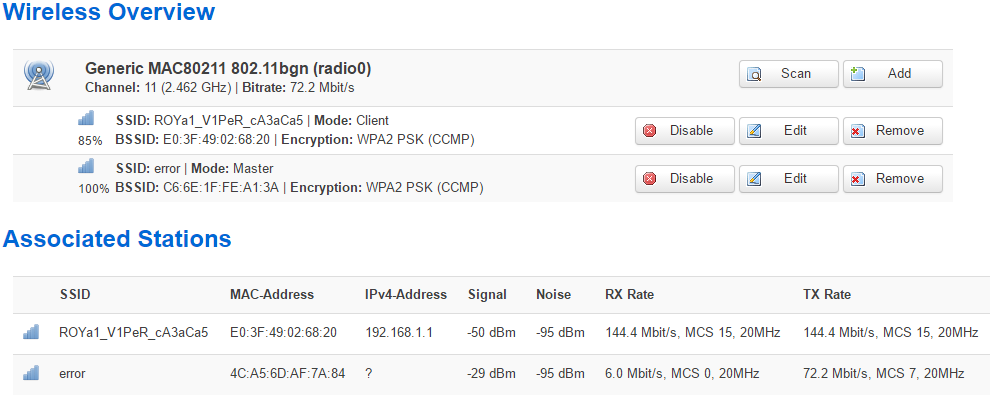Edit the error master network
Screen dimensions: 990x396
tap(789, 179)
